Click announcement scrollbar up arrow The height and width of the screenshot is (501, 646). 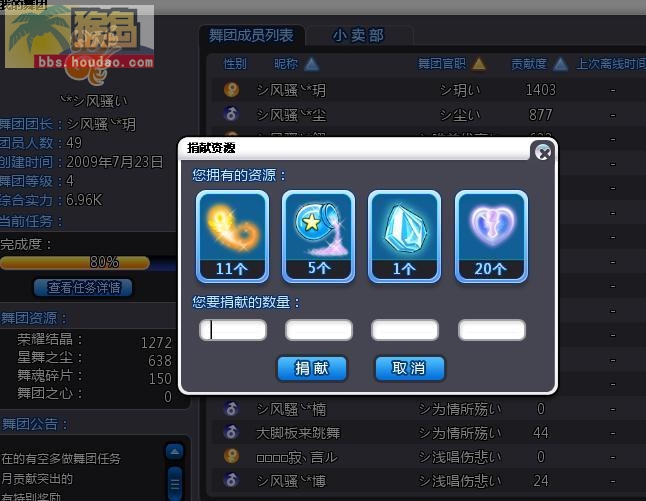pos(175,451)
